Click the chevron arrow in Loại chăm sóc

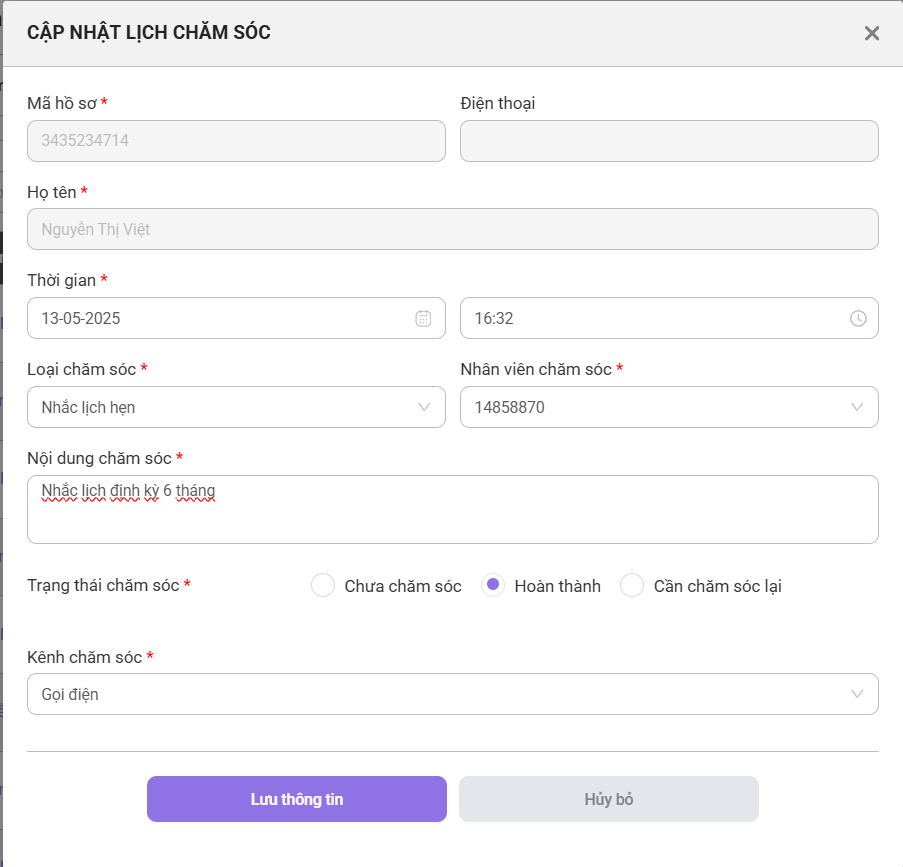pos(424,407)
